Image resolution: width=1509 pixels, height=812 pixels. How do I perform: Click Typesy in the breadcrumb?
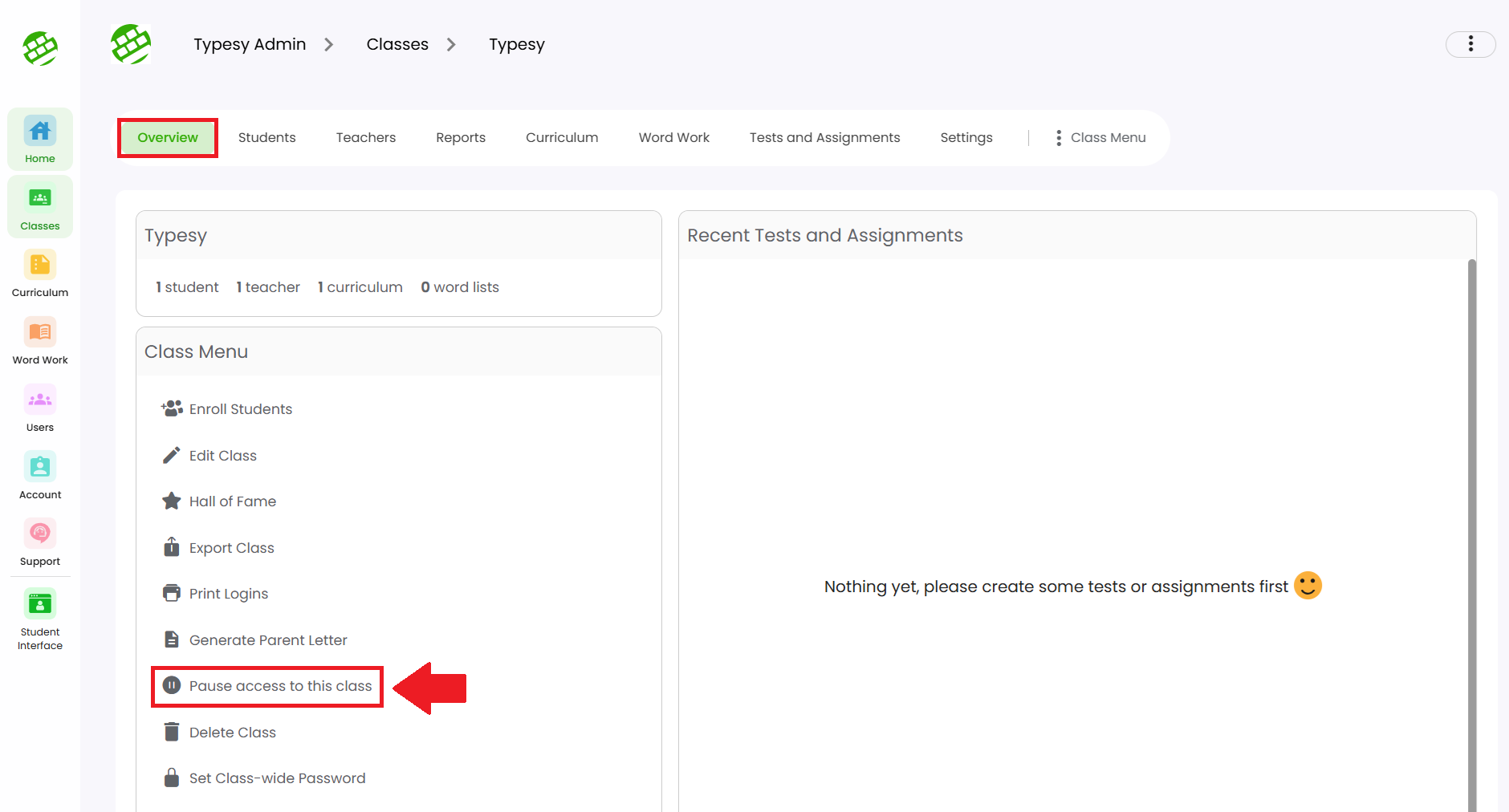517,44
